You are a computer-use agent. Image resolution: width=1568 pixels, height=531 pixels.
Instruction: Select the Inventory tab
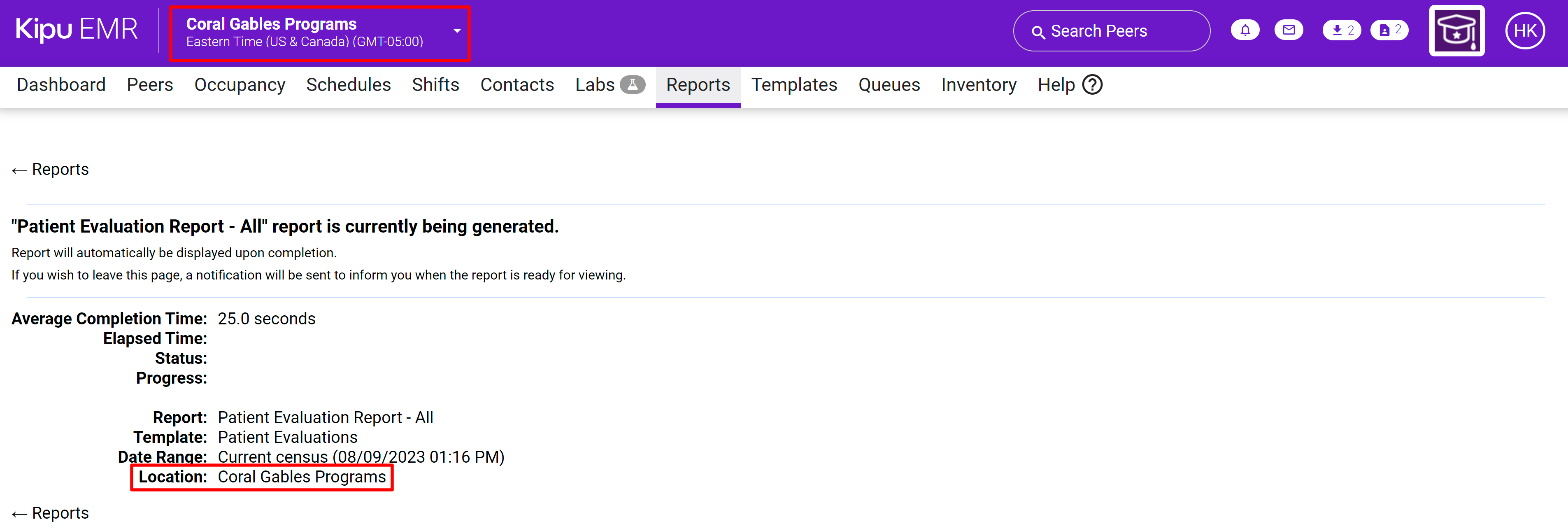tap(978, 85)
